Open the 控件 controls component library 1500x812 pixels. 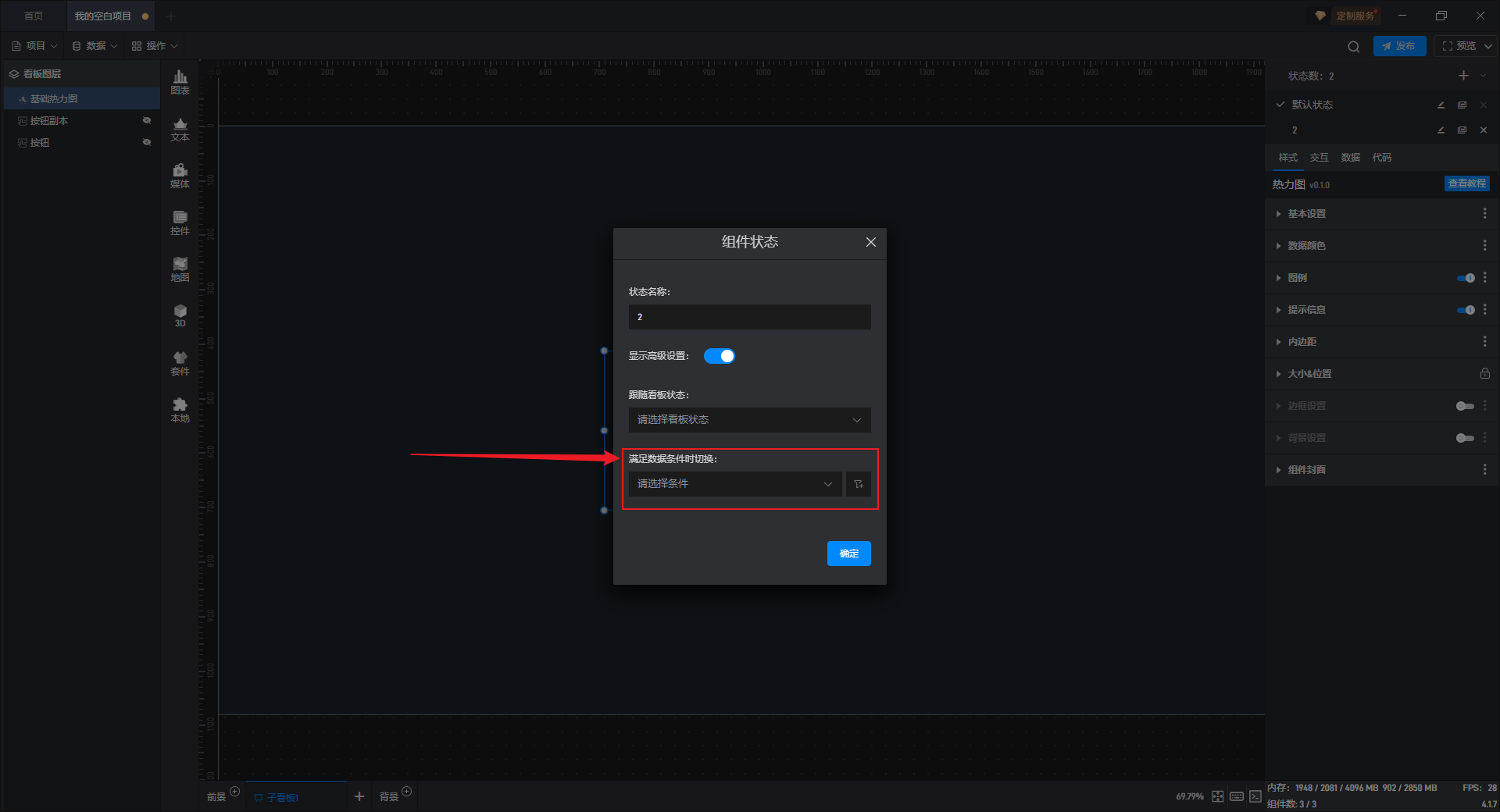(180, 223)
